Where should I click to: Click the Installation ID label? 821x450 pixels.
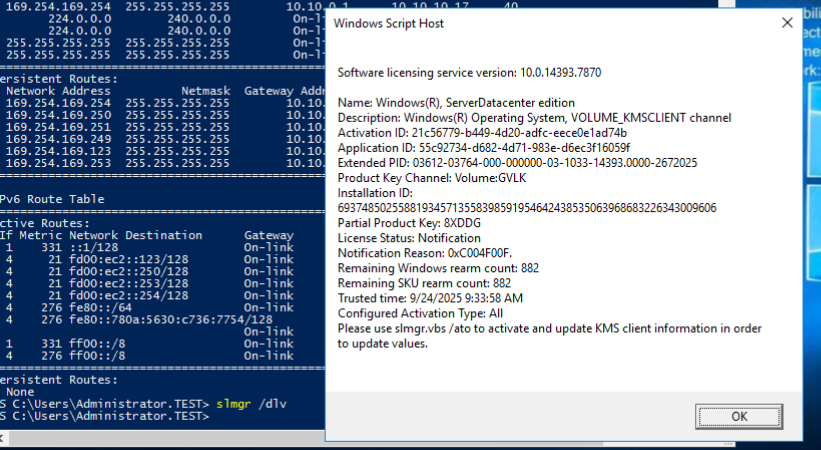point(375,193)
